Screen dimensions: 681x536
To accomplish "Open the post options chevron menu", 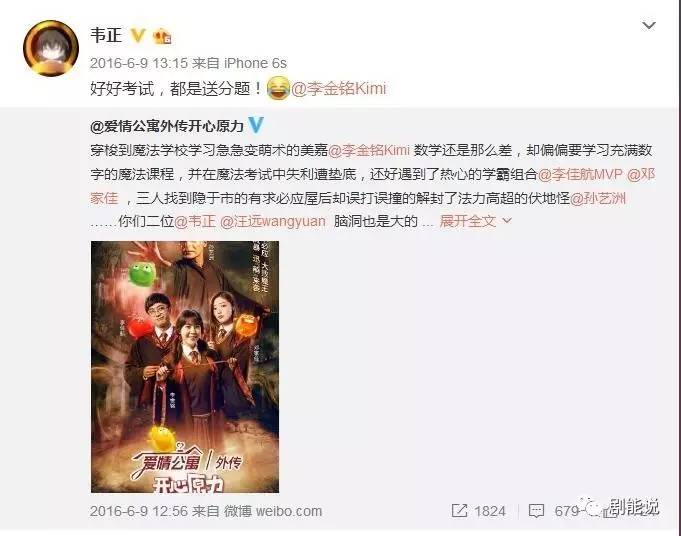I will pos(648,25).
